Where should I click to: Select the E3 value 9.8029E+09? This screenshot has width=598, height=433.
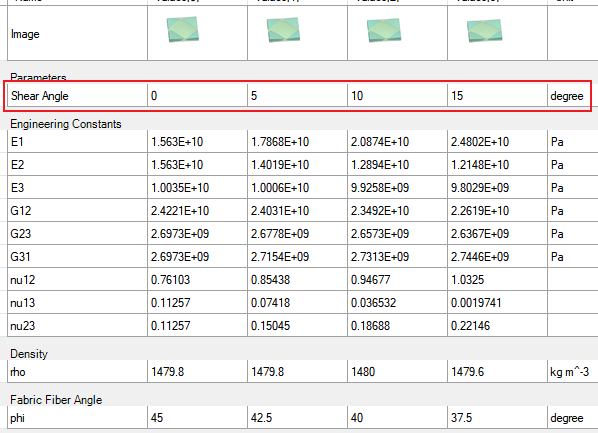[x=480, y=188]
